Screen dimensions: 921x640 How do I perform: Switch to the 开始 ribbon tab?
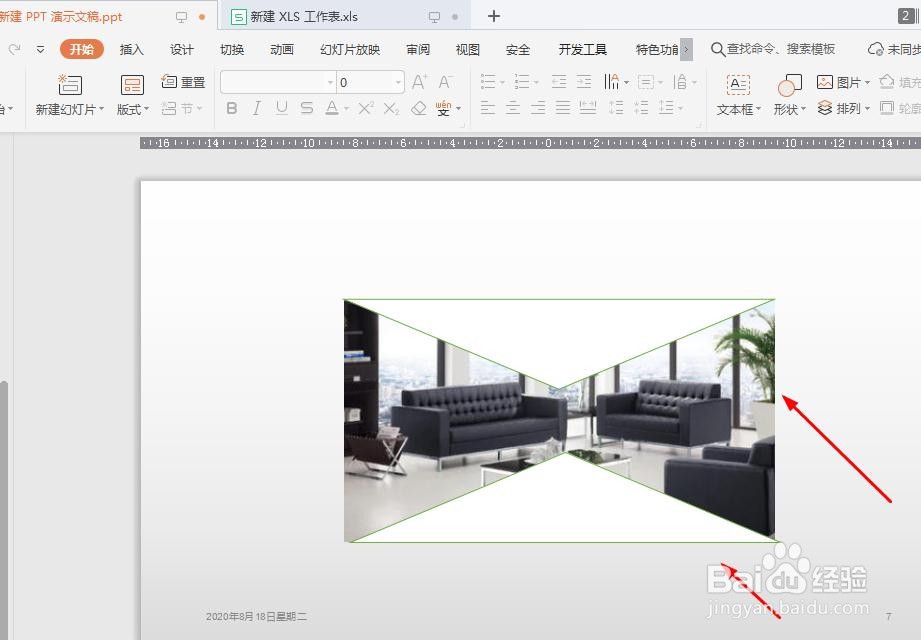click(x=82, y=49)
